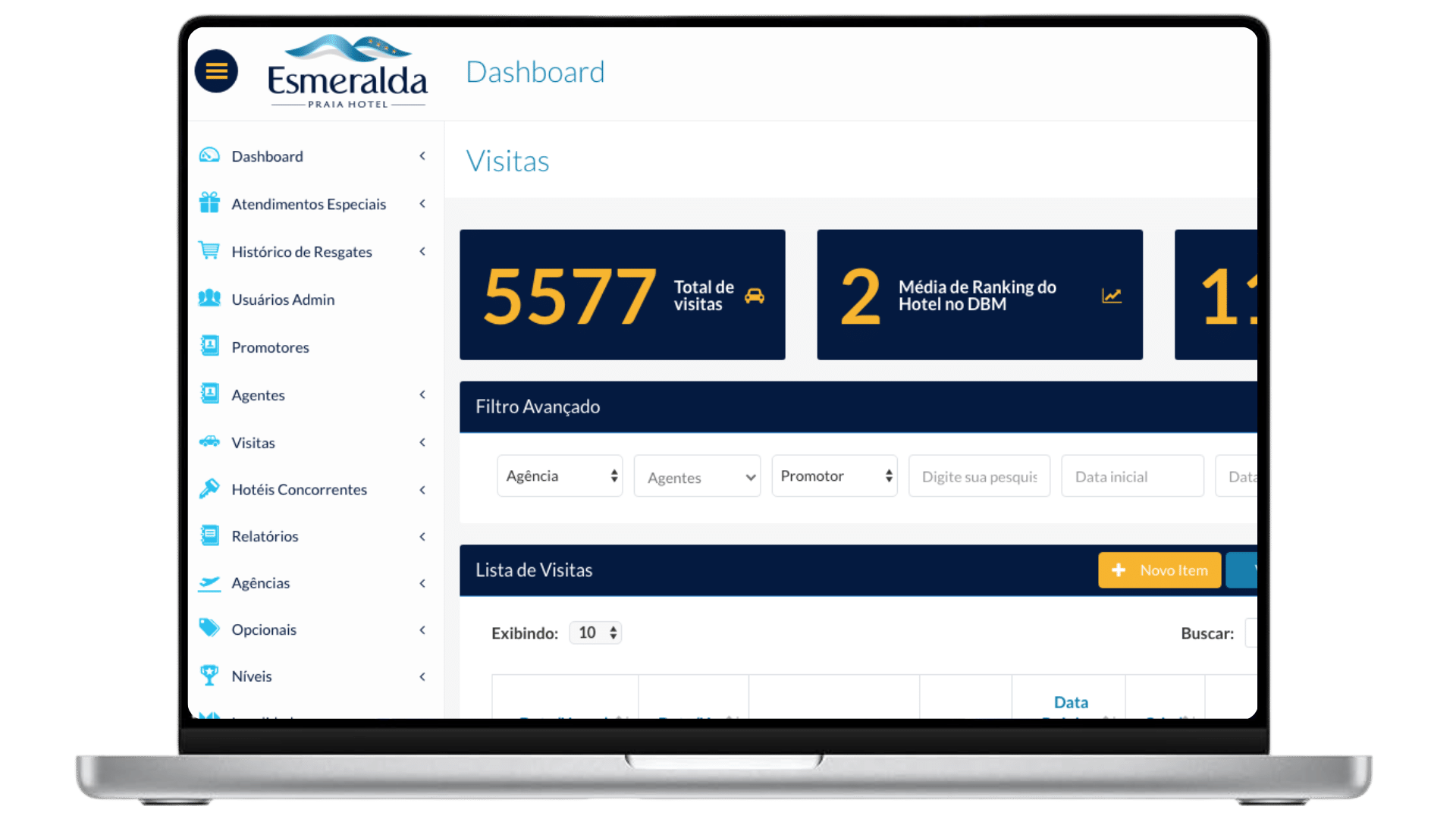1456x819 pixels.
Task: Click Média de Ranking do Hotel card
Action: 979,294
